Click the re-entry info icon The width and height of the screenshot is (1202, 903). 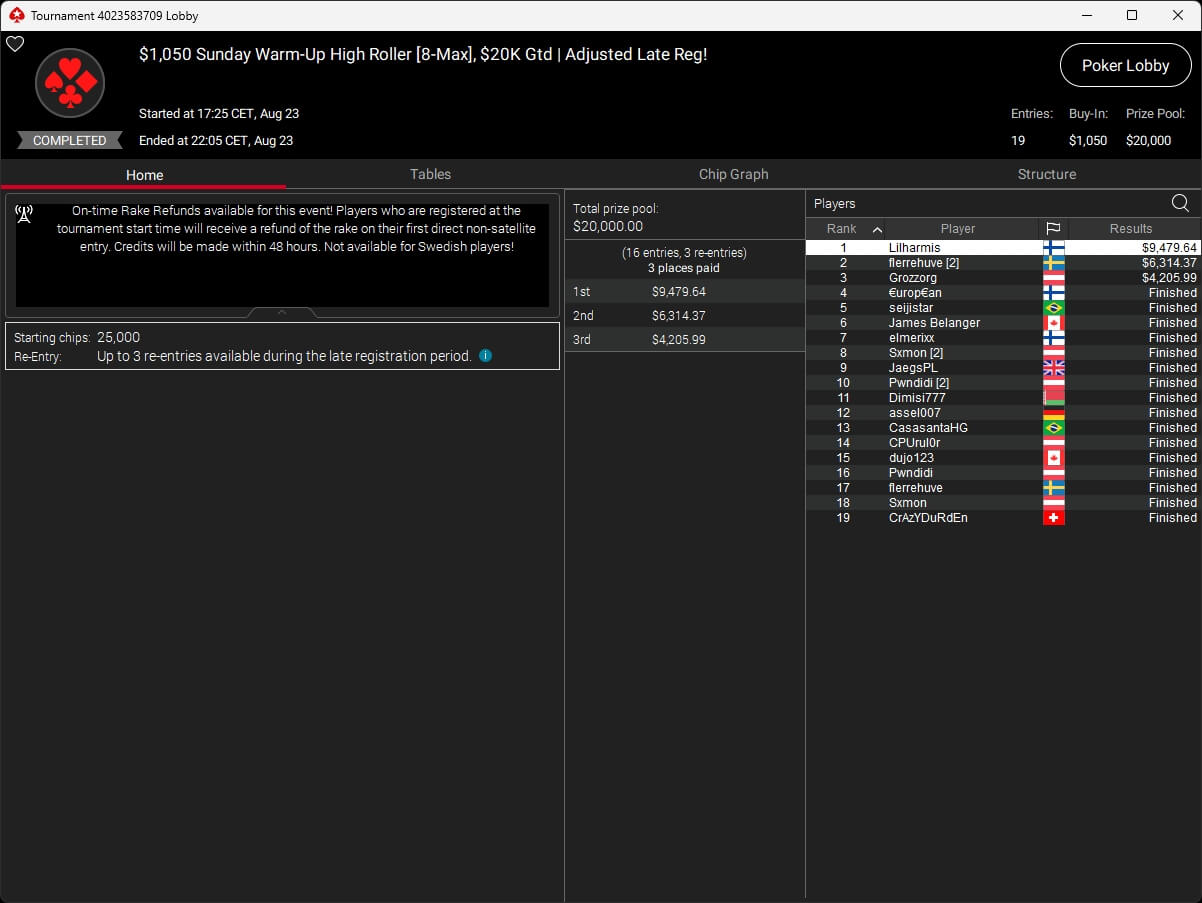tap(485, 355)
